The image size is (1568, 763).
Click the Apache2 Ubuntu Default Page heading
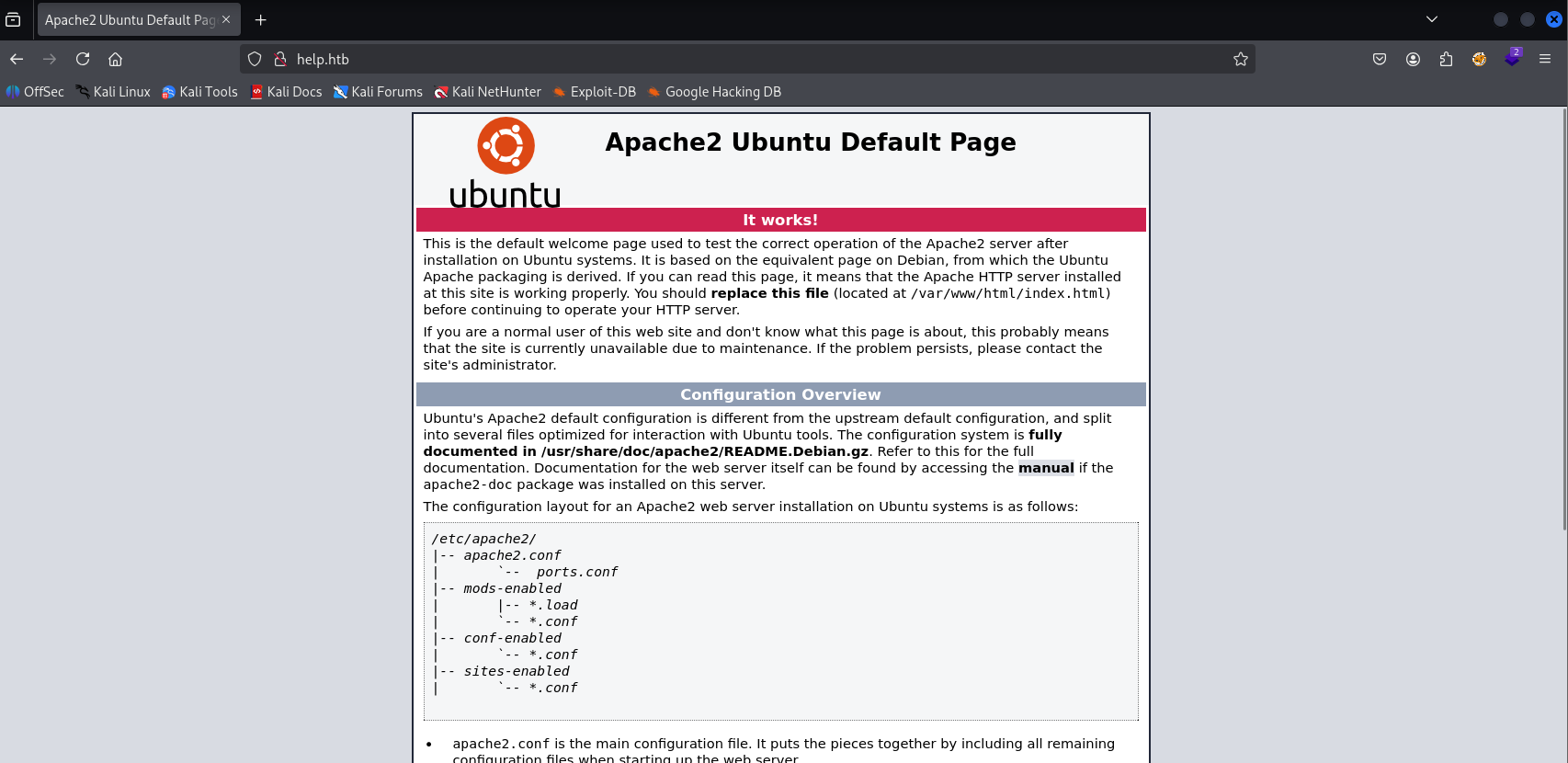pyautogui.click(x=810, y=142)
